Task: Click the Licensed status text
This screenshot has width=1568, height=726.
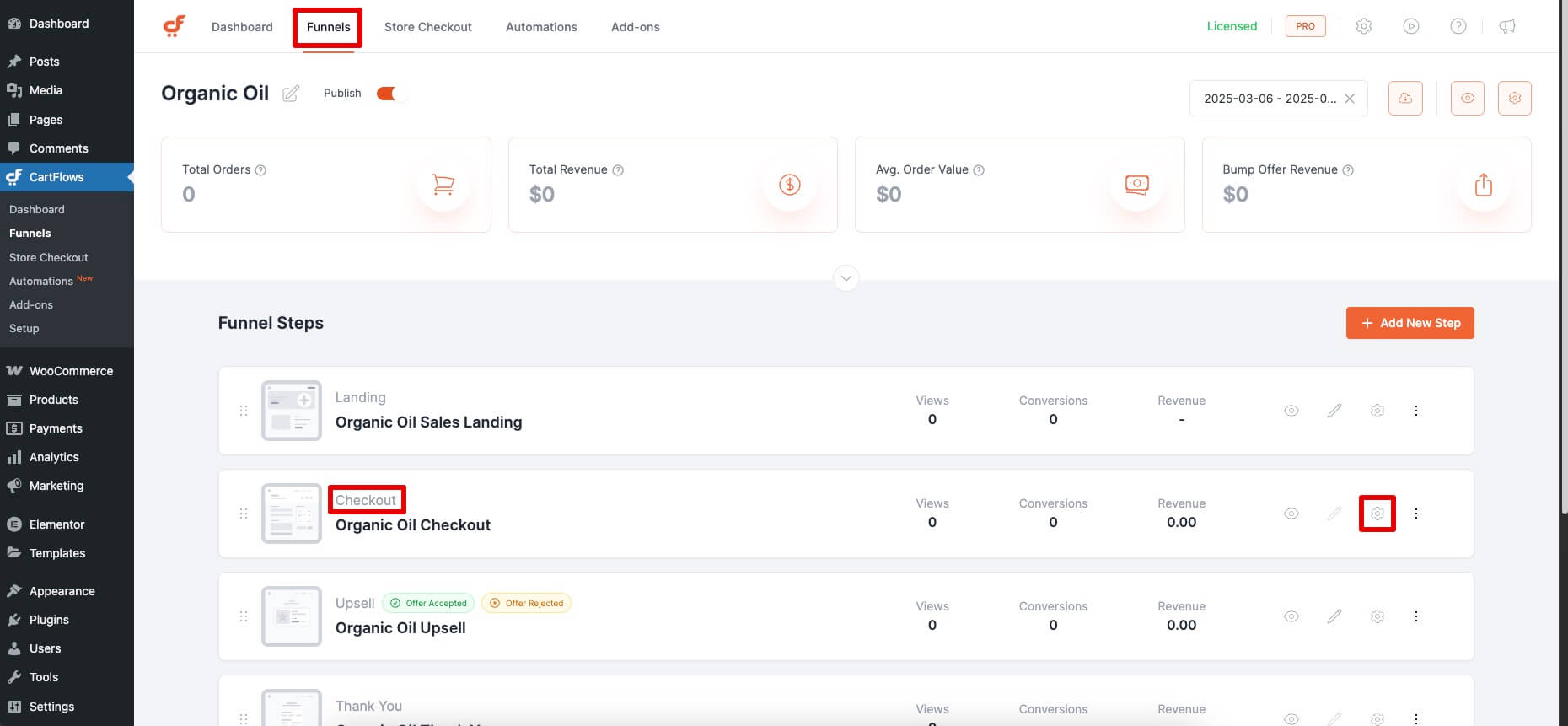Action: coord(1232,26)
